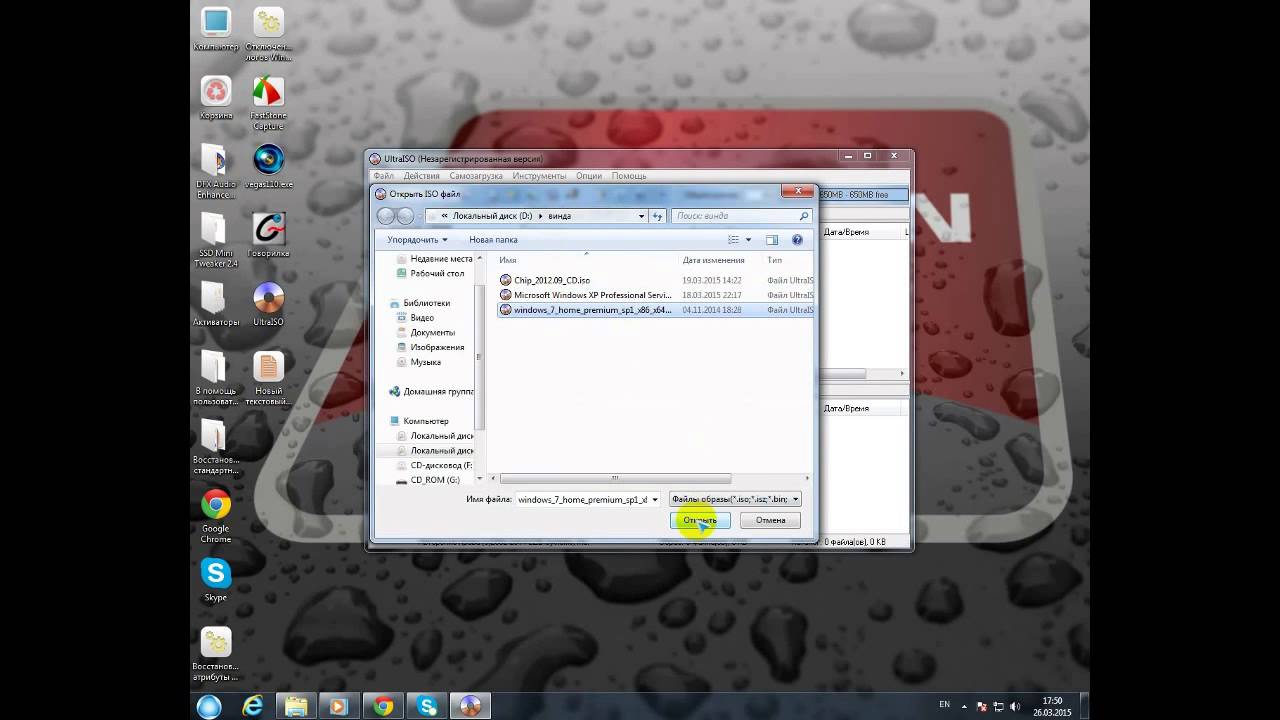This screenshot has width=1280, height=720.
Task: Click Отмена button
Action: [x=770, y=520]
